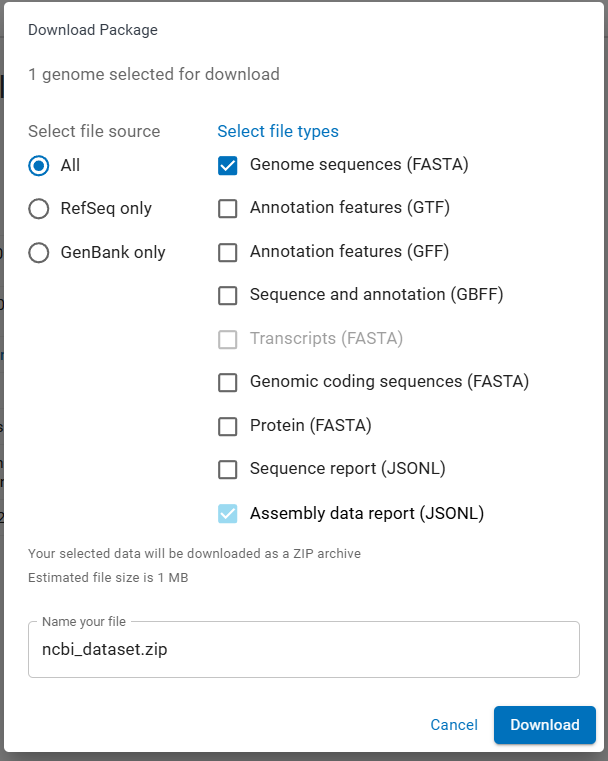Click the disabled Transcripts (FASTA) checkbox
The height and width of the screenshot is (761, 608).
tap(228, 339)
